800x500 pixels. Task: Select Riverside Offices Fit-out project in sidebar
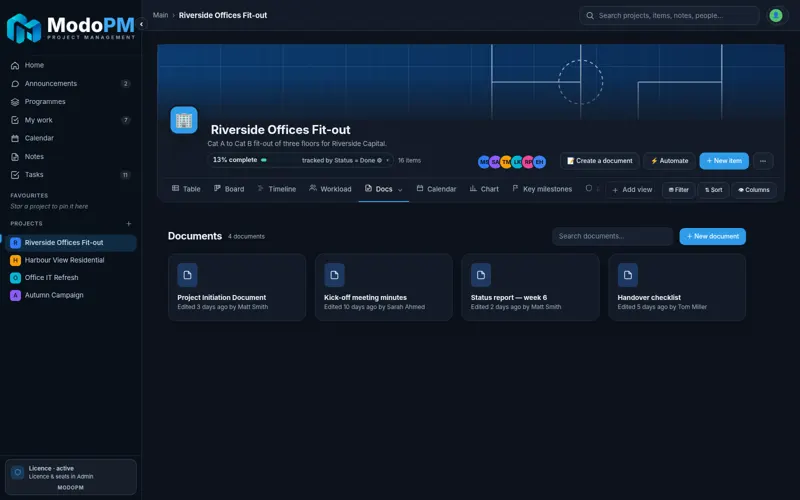click(x=70, y=243)
